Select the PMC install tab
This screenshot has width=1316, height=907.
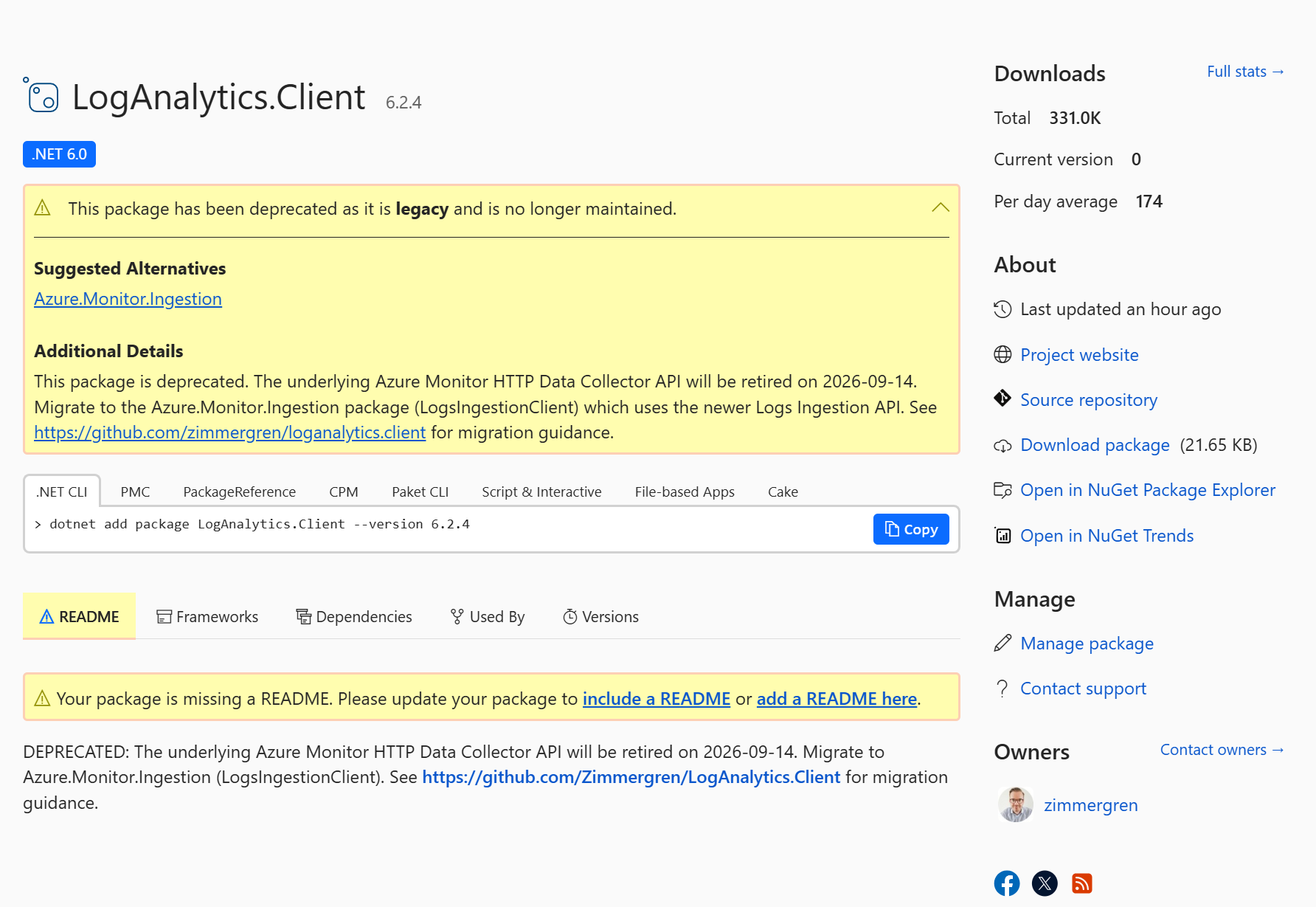(135, 491)
